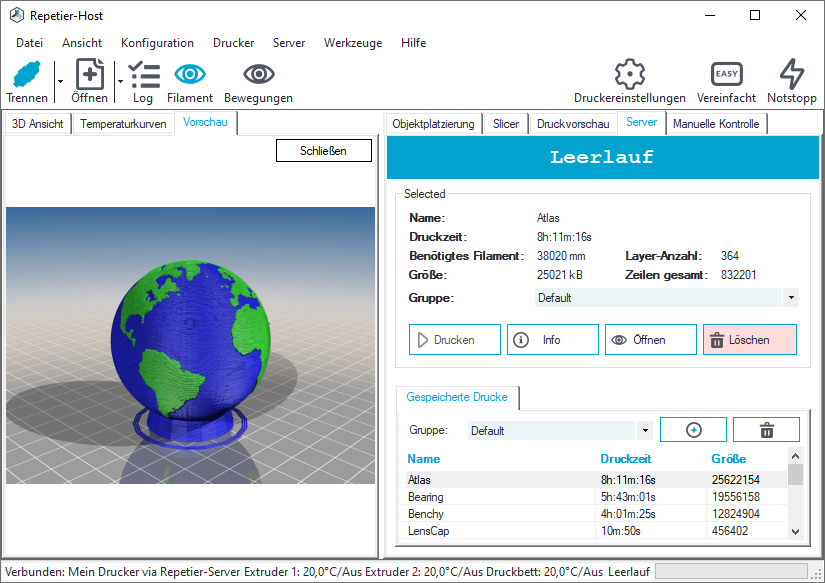
Task: Click the Notstopp emergency stop icon
Action: (792, 74)
